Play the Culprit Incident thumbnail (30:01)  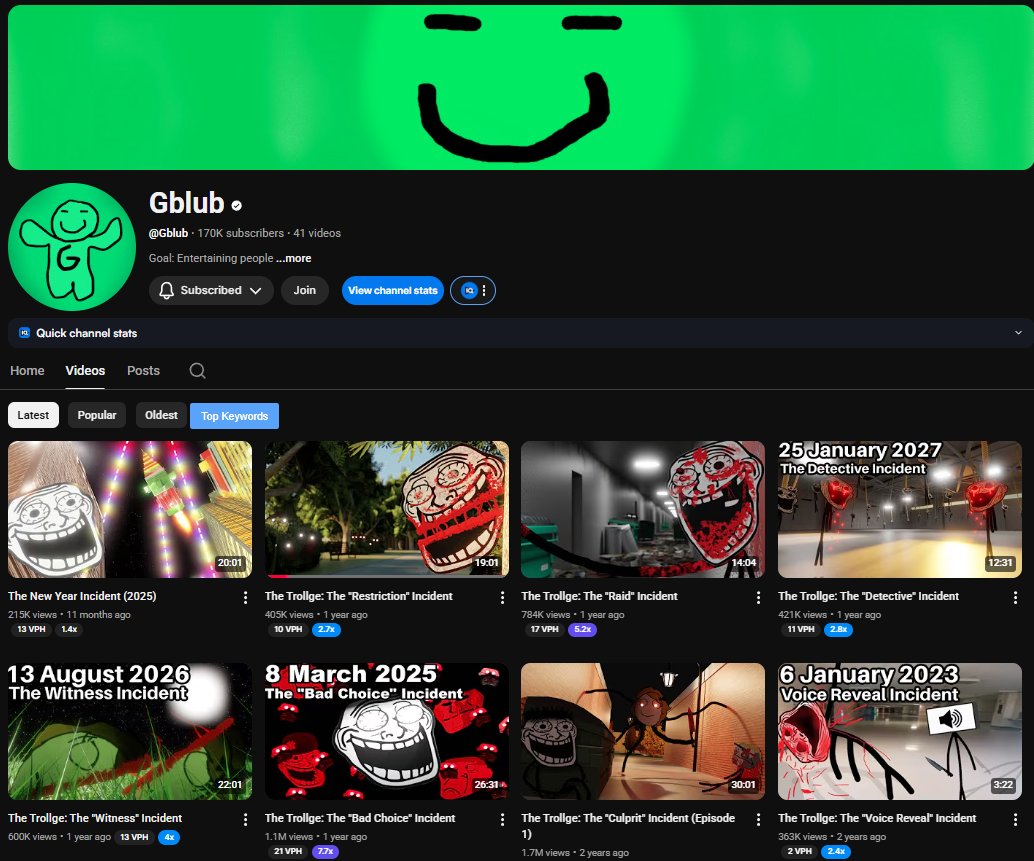pos(643,732)
